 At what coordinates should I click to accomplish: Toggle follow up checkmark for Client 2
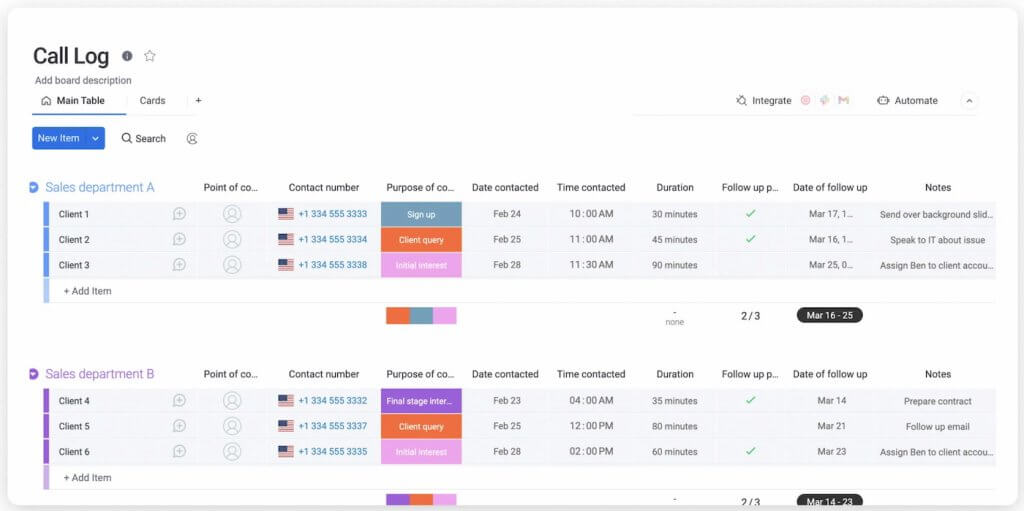(750, 239)
